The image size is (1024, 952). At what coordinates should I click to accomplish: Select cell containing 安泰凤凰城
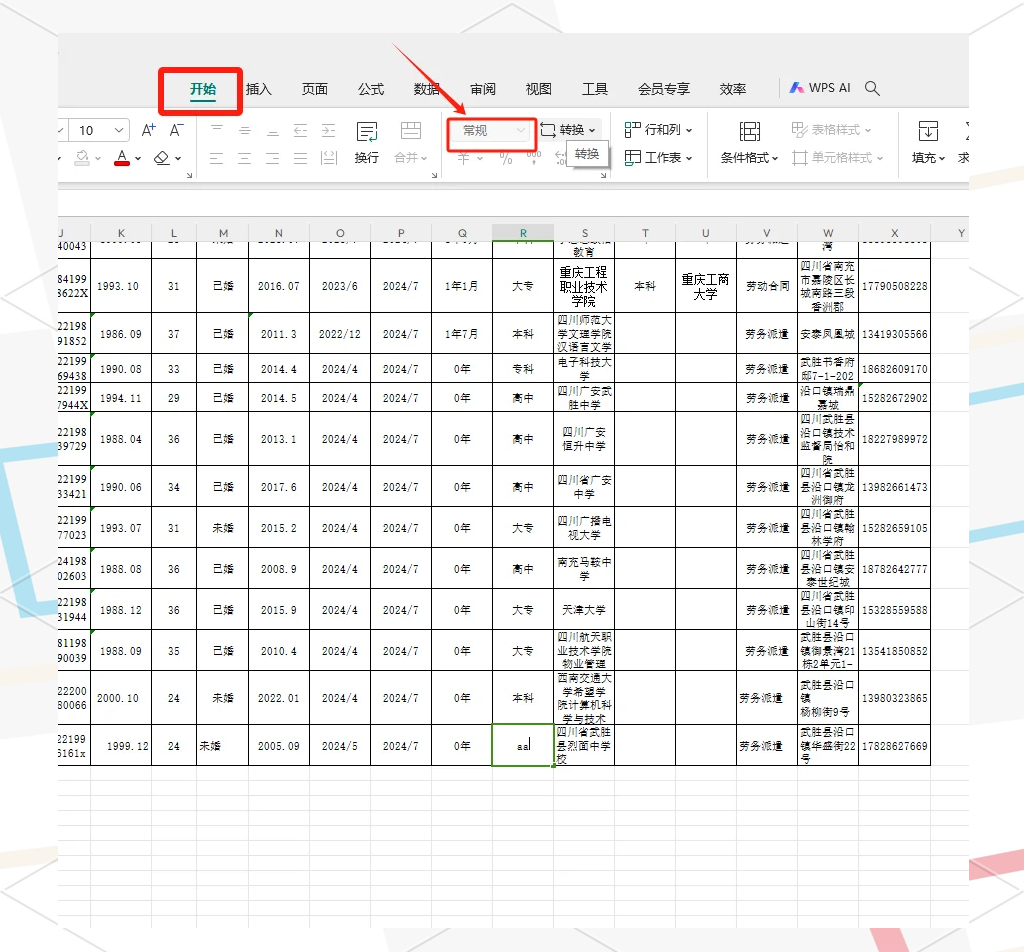(828, 334)
